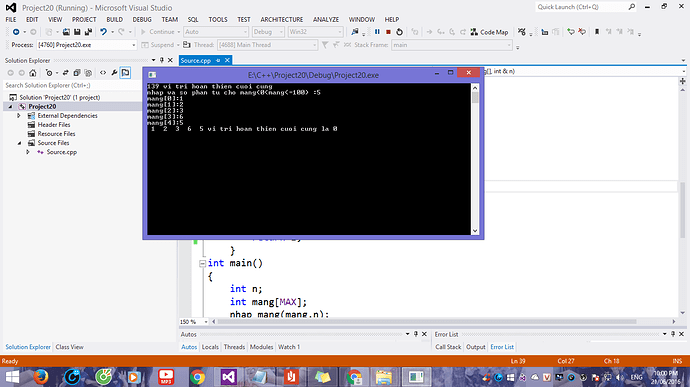The image size is (690, 387).
Task: Click the Break All pause debugging icon
Action: click(x=377, y=32)
